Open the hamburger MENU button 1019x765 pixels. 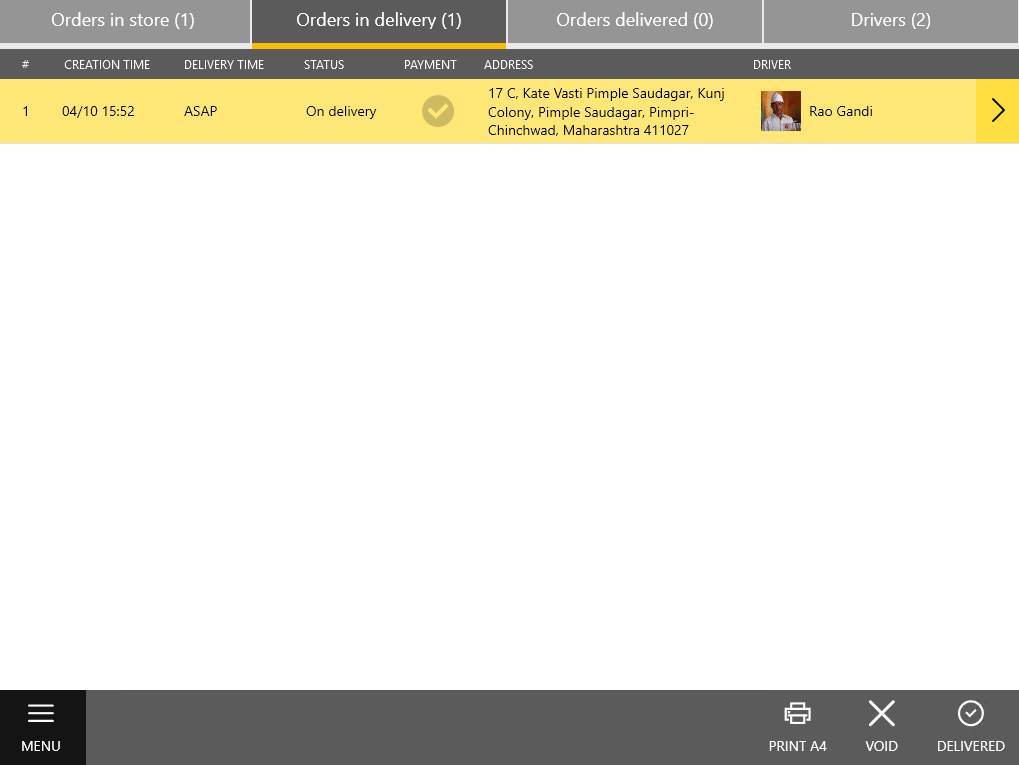(x=41, y=727)
